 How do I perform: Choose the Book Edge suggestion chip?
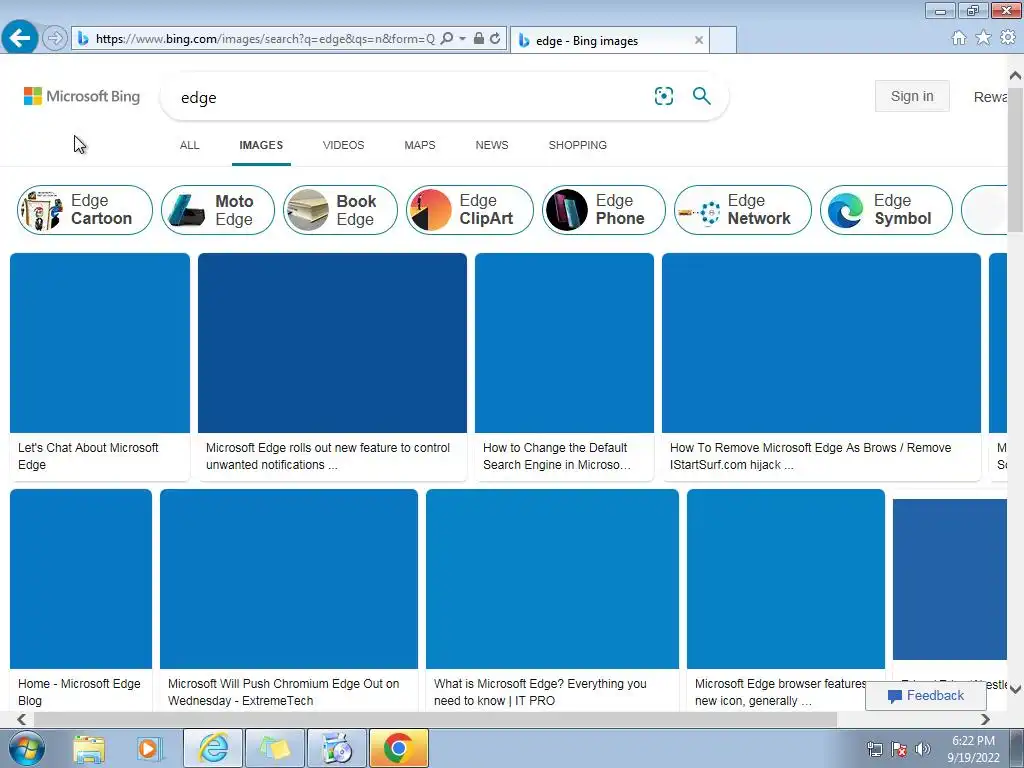point(340,210)
